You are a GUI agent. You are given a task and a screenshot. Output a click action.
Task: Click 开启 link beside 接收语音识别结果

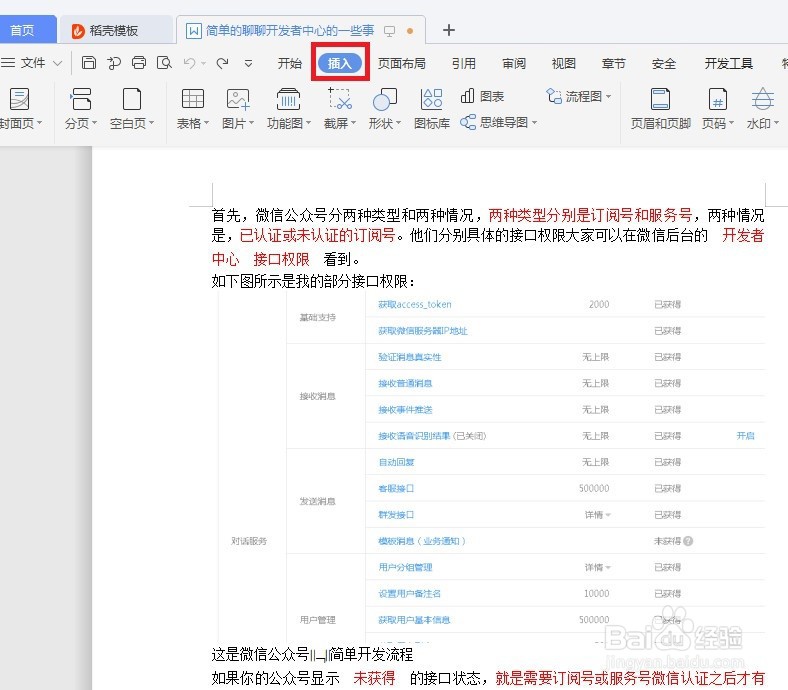pyautogui.click(x=745, y=436)
